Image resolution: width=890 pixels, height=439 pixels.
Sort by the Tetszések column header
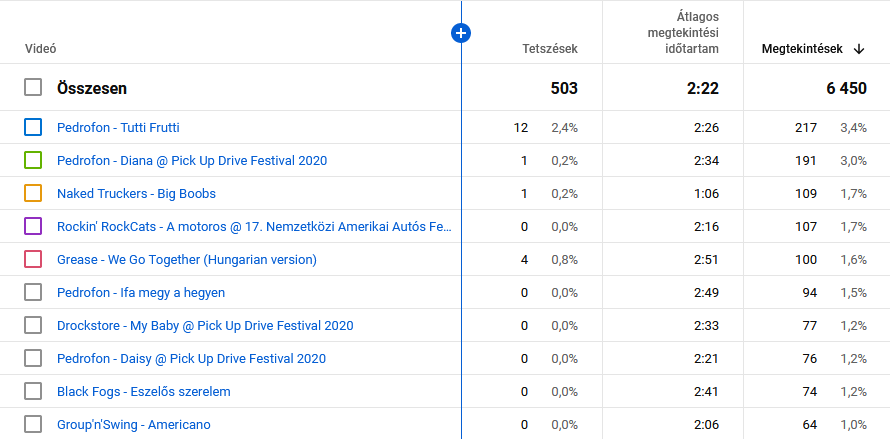[549, 49]
